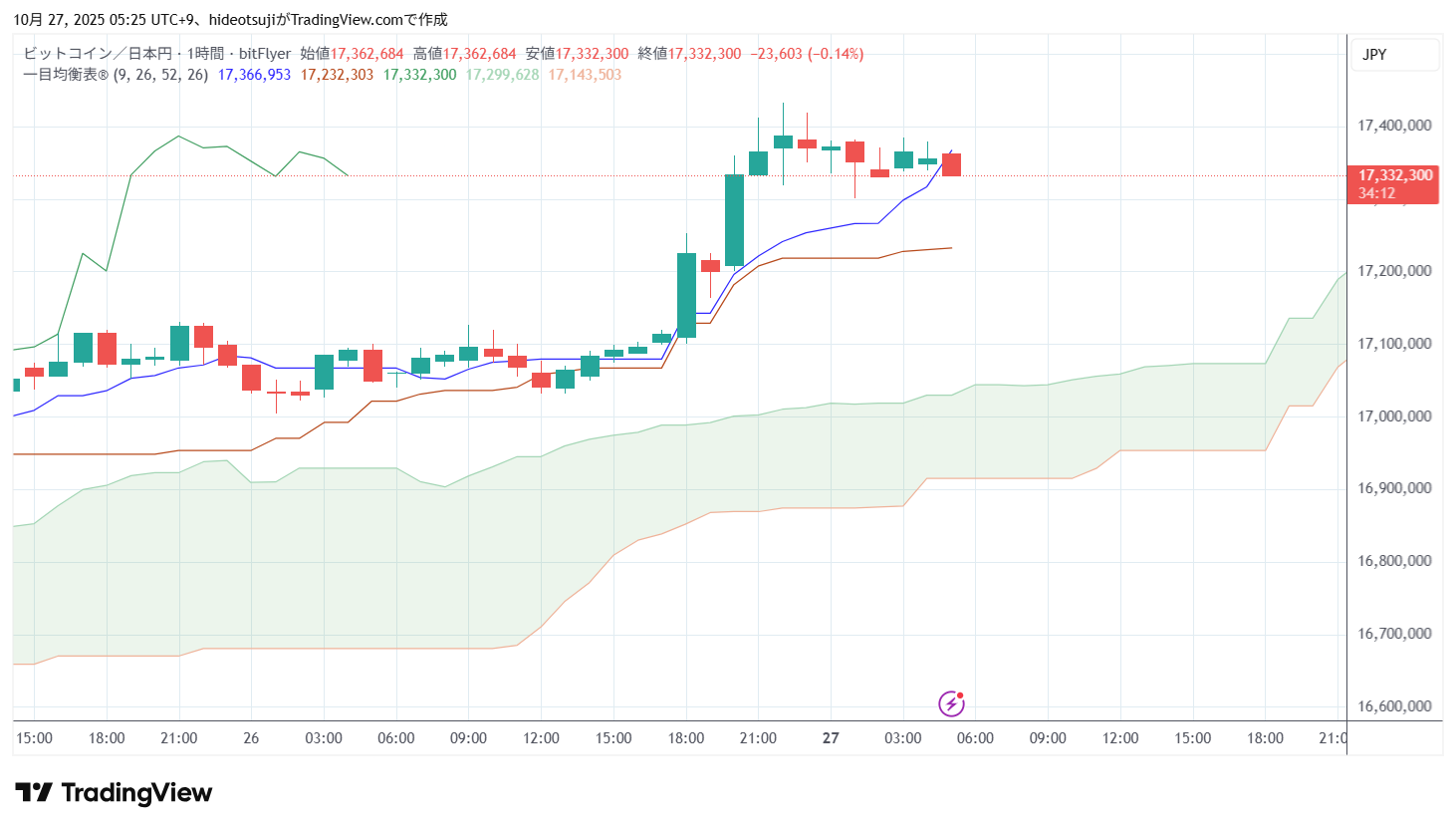Click the last red candlestick on chart
Image resolution: width=1456 pixels, height=830 pixels.
tap(951, 164)
